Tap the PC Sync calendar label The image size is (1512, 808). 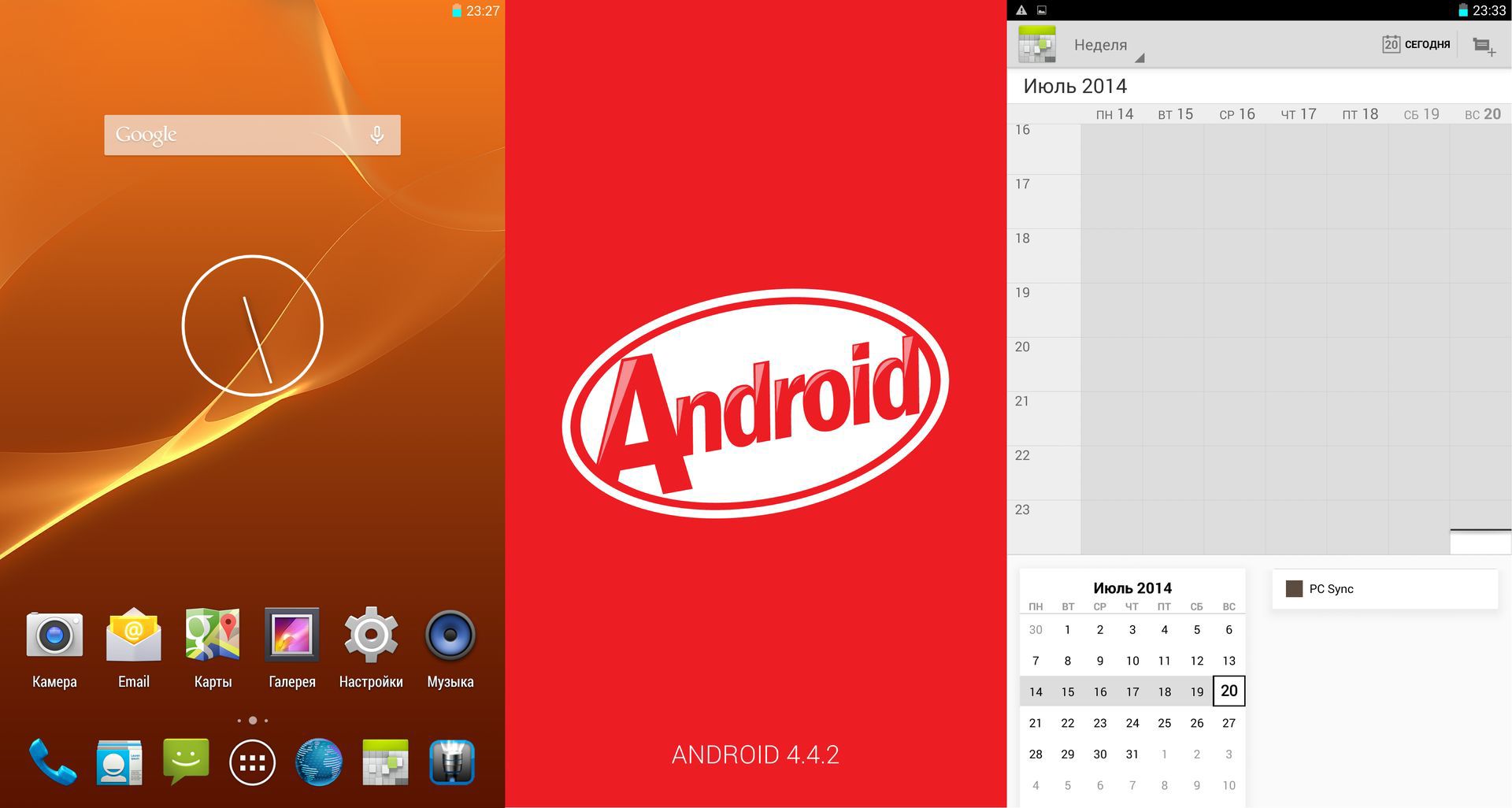coord(1331,589)
